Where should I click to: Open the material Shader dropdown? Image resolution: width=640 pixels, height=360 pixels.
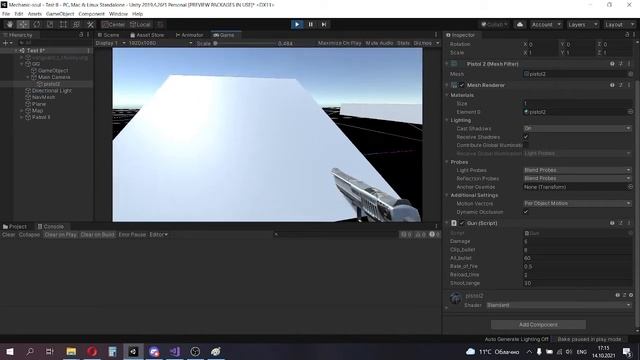(x=559, y=305)
